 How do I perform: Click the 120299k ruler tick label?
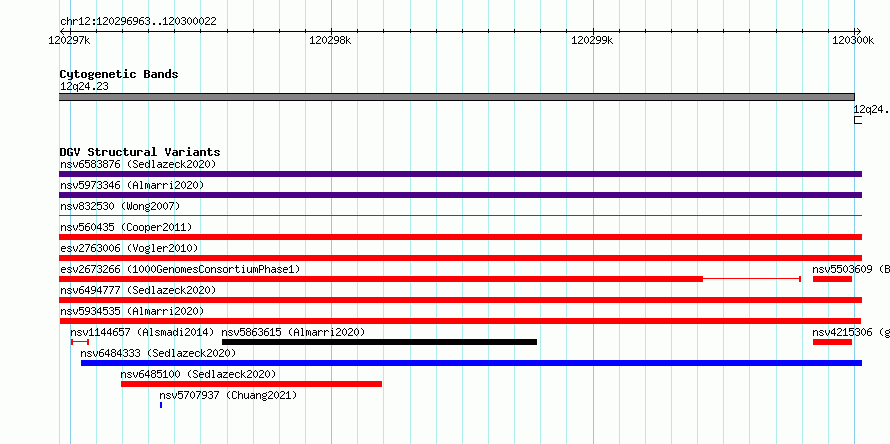click(x=592, y=40)
